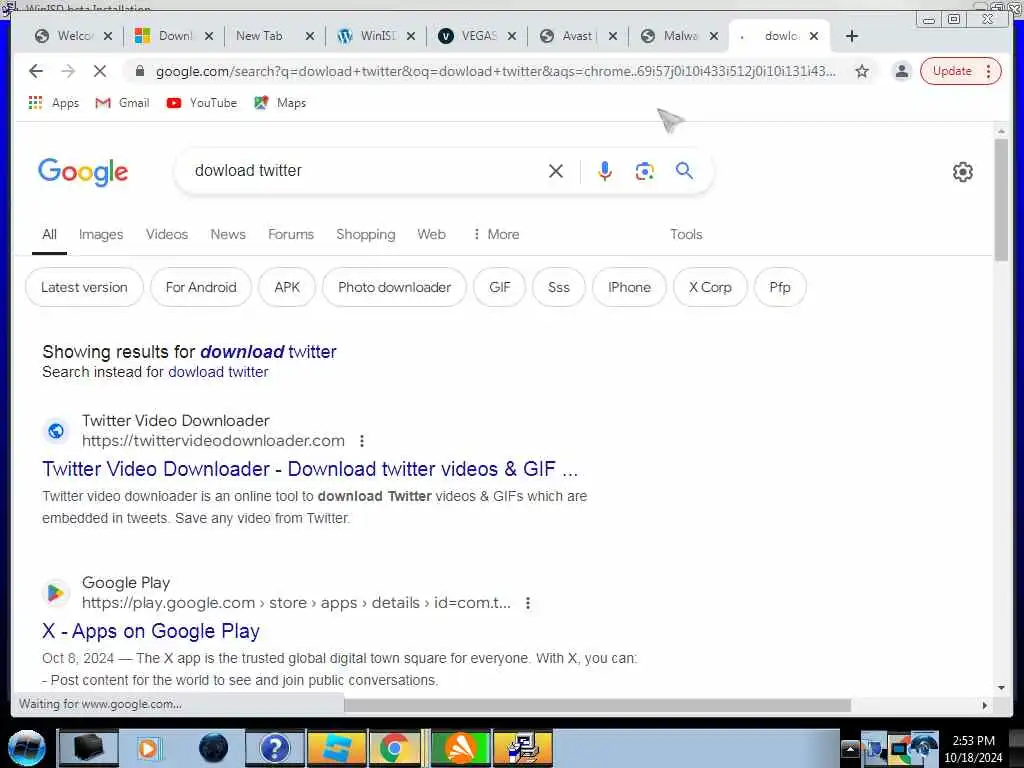Clear the search box with the X icon
Viewport: 1024px width, 768px height.
[x=556, y=171]
